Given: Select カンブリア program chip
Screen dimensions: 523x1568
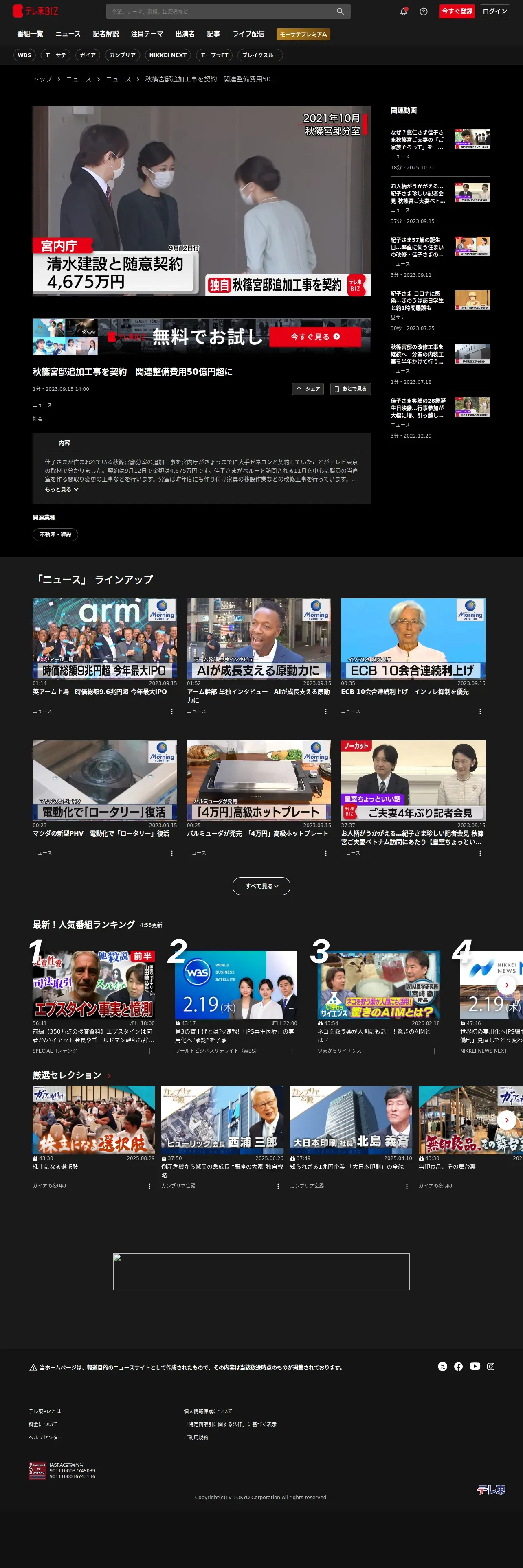Looking at the screenshot, I should point(122,55).
